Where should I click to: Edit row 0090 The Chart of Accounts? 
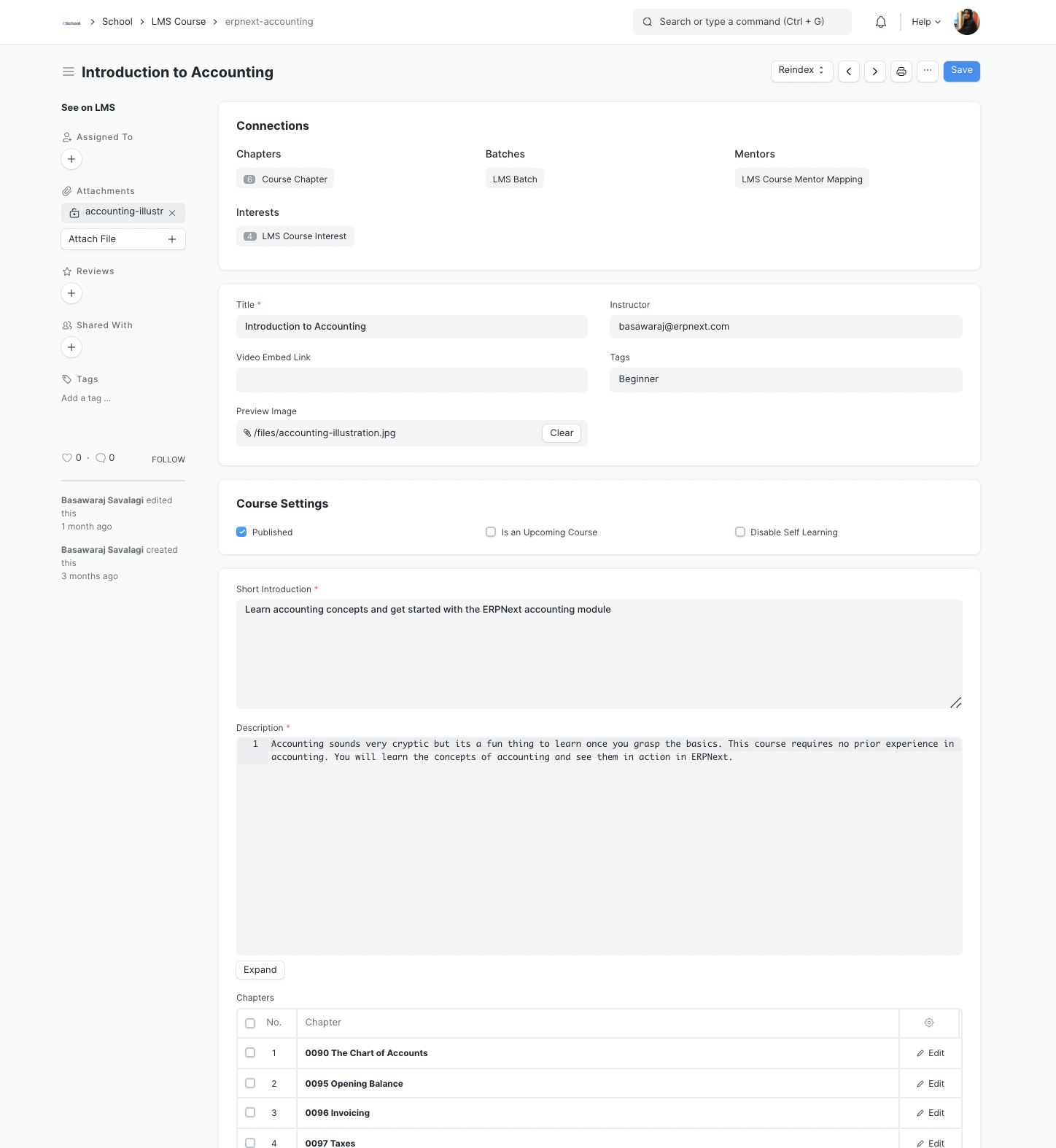click(x=931, y=1053)
